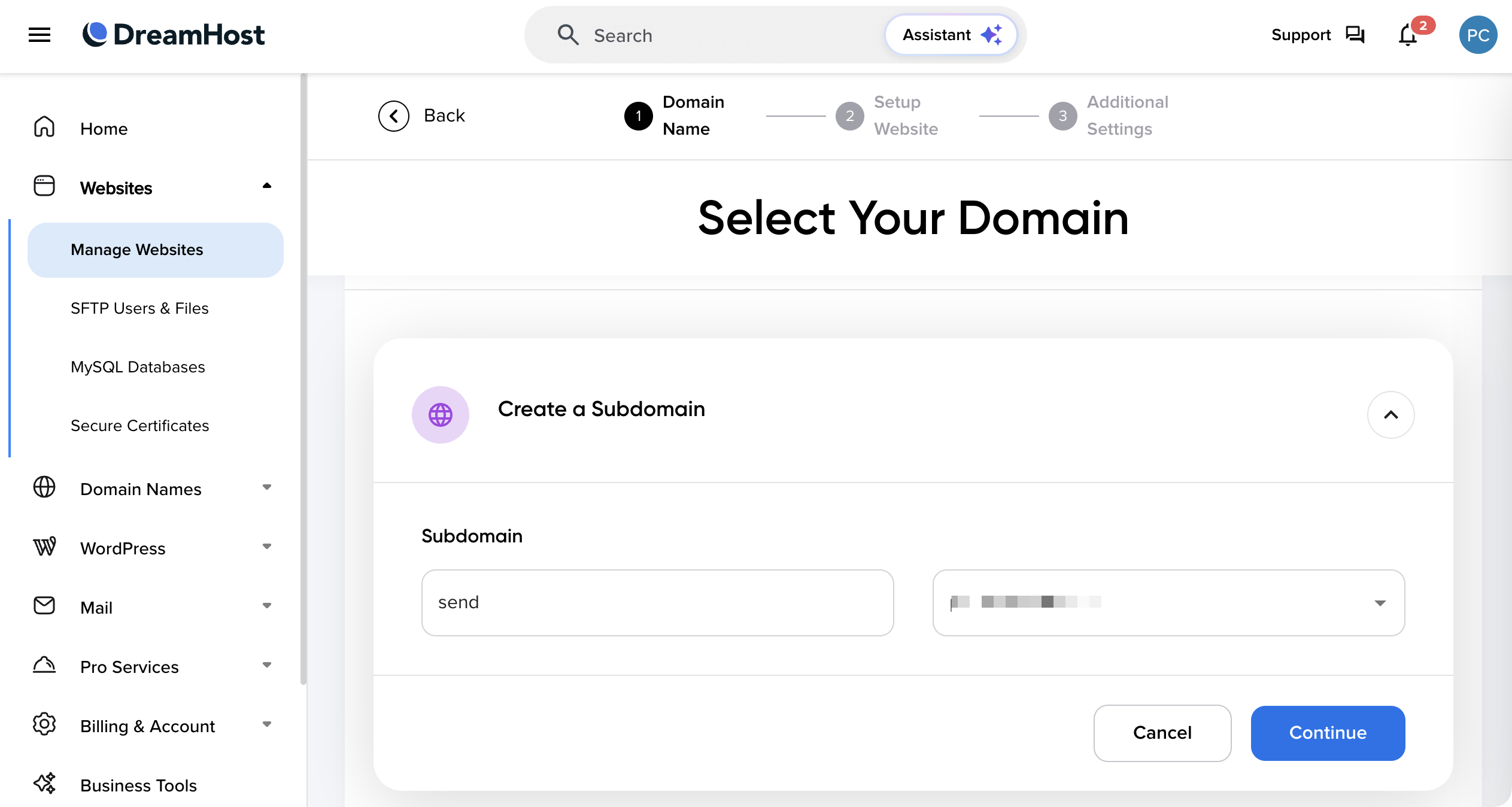Collapse the Websites sidebar section
The height and width of the screenshot is (807, 1512).
tap(268, 186)
